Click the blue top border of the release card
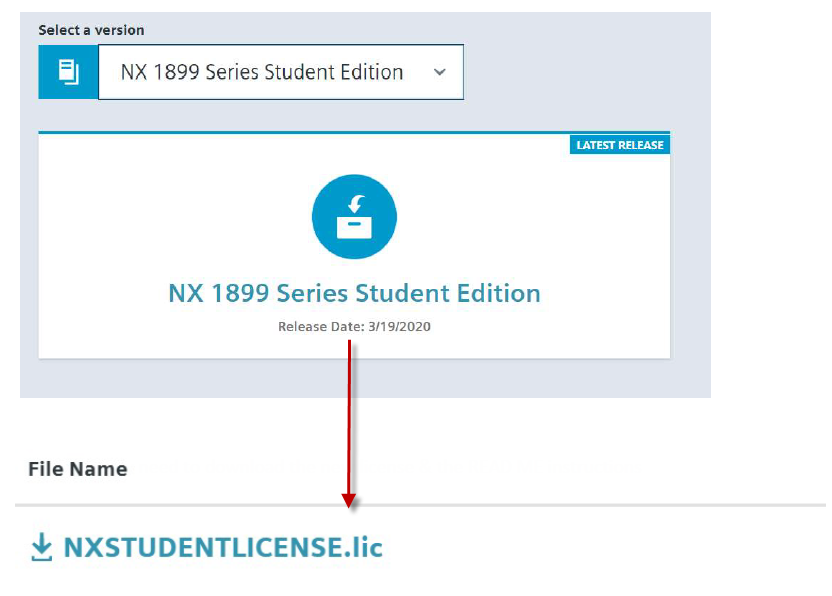Screen dimensions: 832x596 tap(300, 132)
